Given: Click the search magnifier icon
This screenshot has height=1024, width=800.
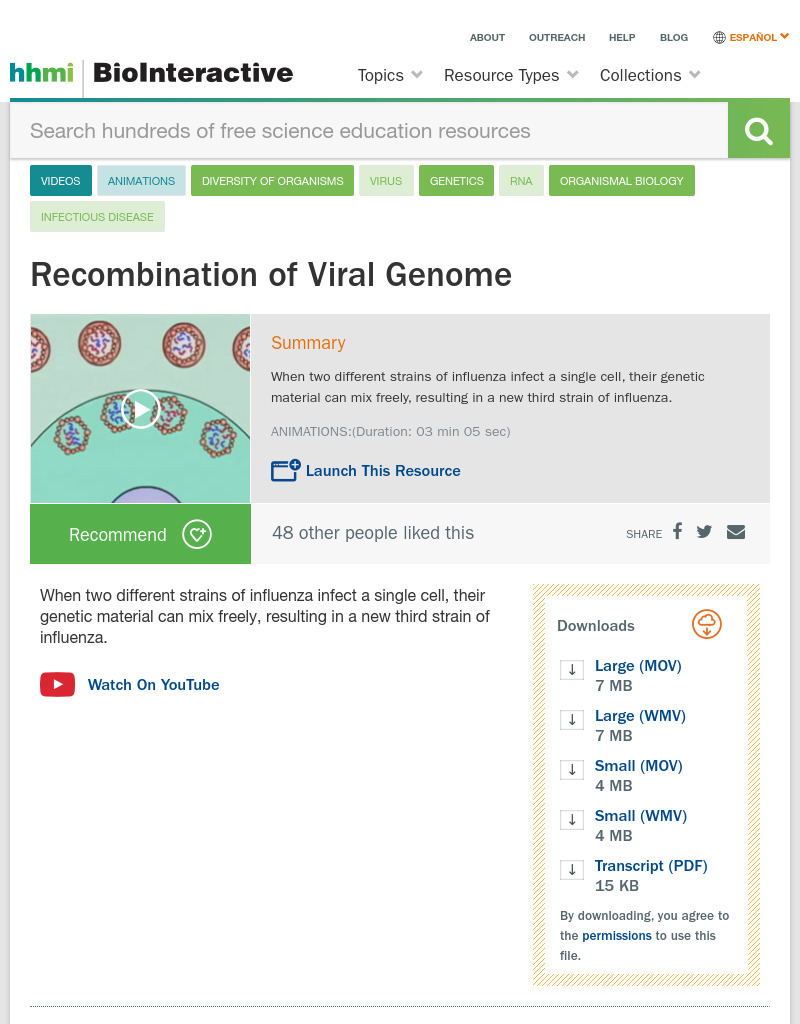Looking at the screenshot, I should tap(758, 129).
